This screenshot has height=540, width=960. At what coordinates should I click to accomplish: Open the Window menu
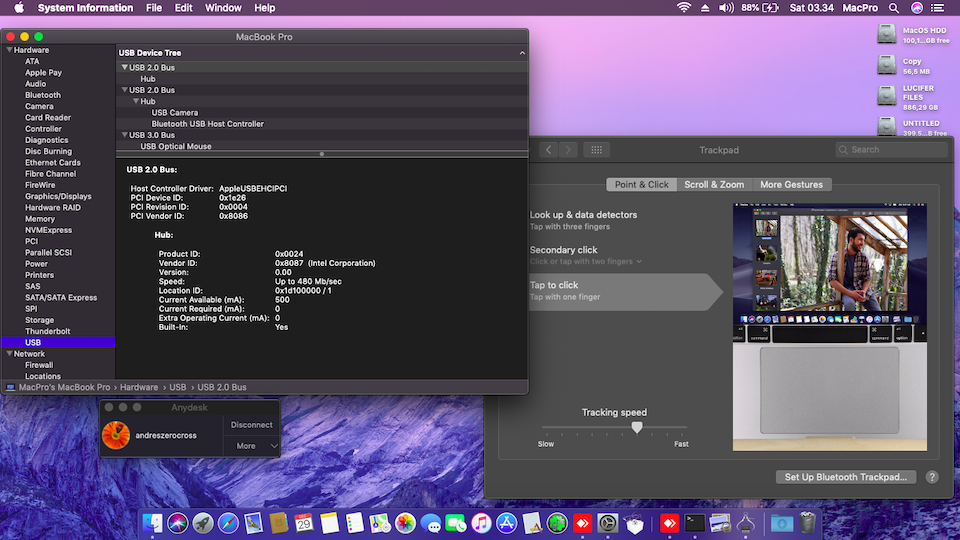[223, 8]
